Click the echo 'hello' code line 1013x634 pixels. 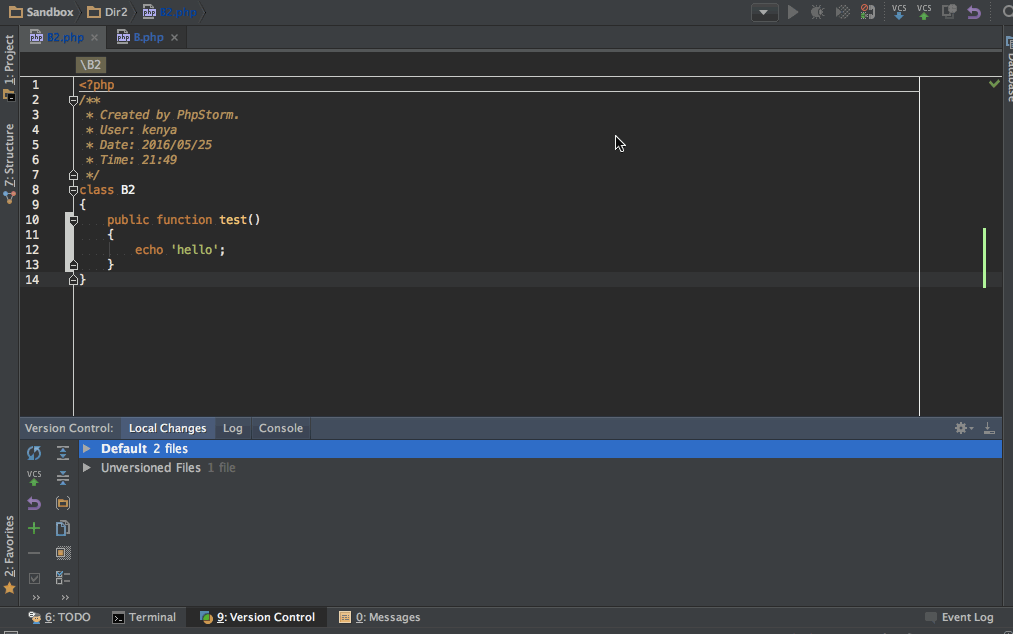point(180,250)
